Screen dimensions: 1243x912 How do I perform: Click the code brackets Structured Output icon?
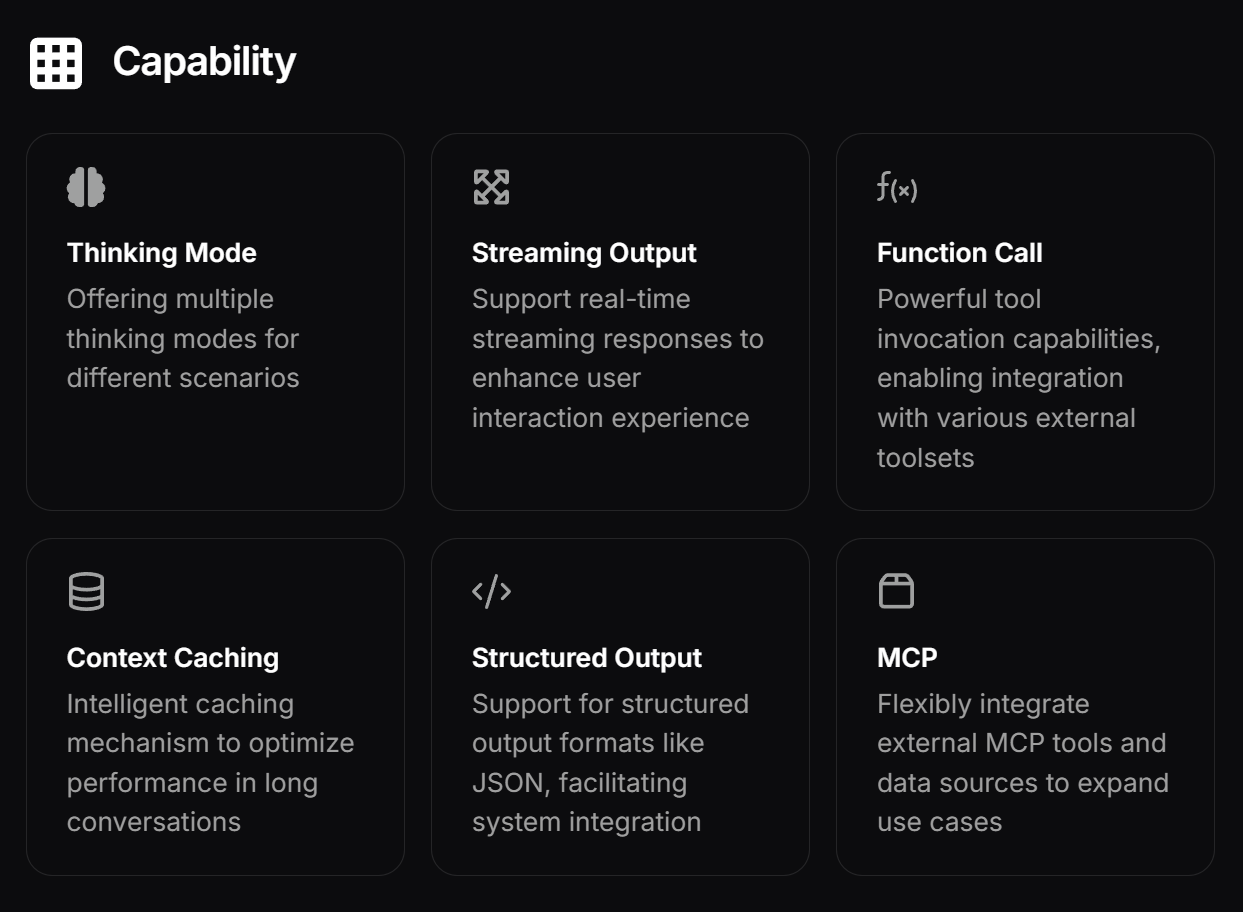pos(491,592)
